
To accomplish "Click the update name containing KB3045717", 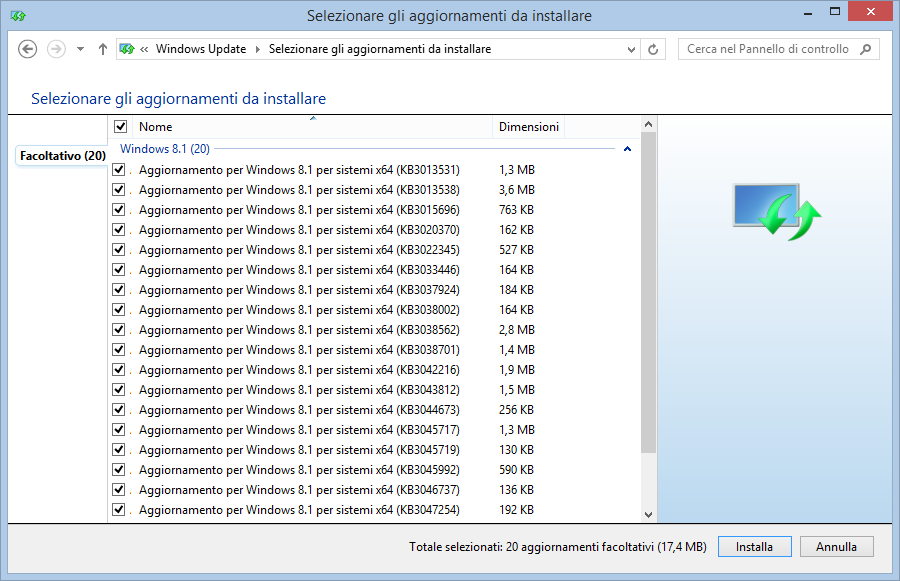I will [299, 430].
